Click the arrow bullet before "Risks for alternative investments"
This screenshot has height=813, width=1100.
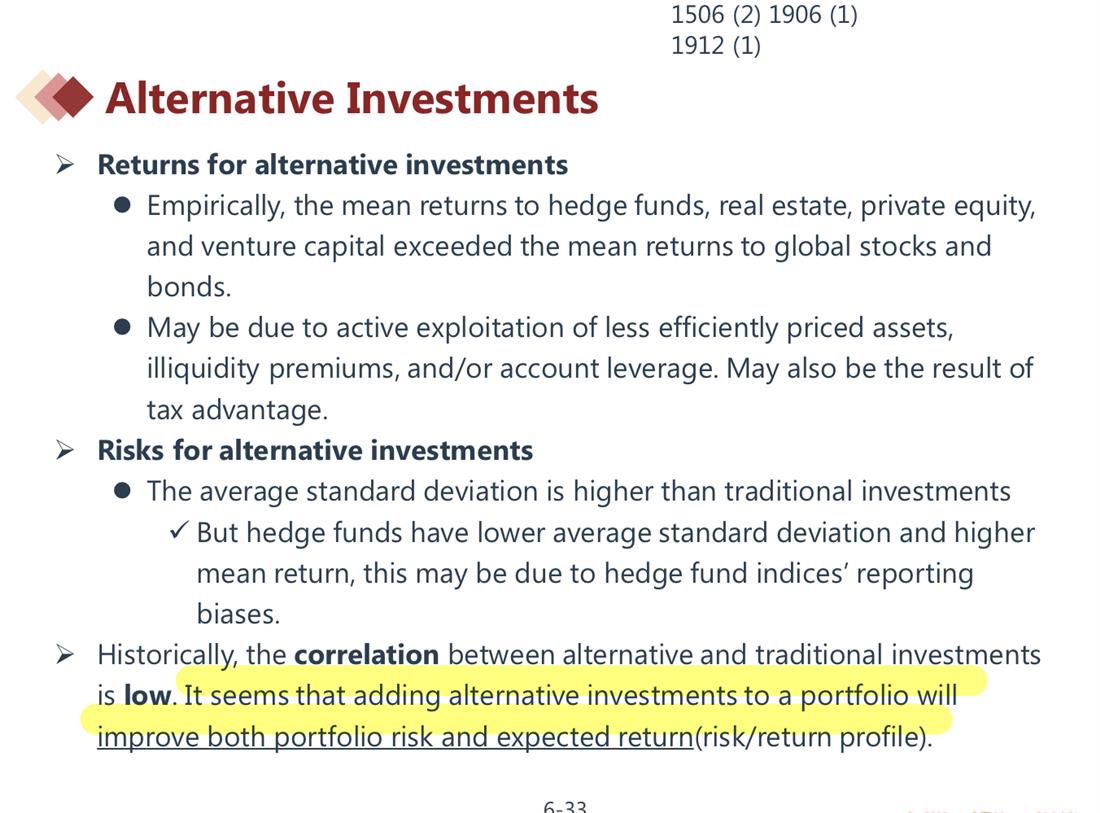[x=65, y=450]
